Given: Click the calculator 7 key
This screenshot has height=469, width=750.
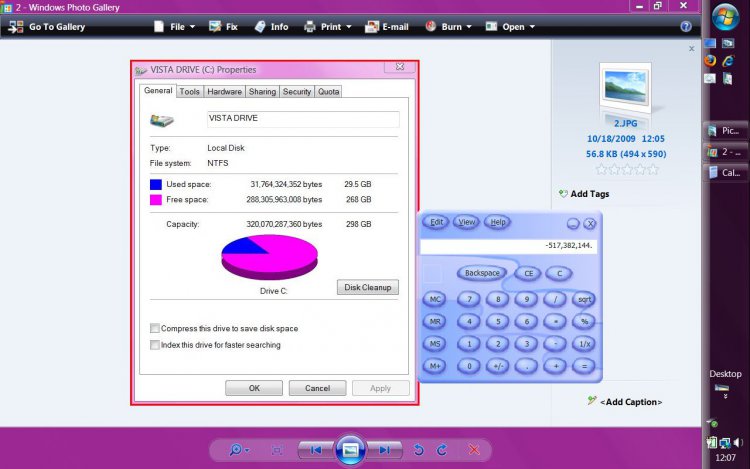Looking at the screenshot, I should [x=469, y=299].
